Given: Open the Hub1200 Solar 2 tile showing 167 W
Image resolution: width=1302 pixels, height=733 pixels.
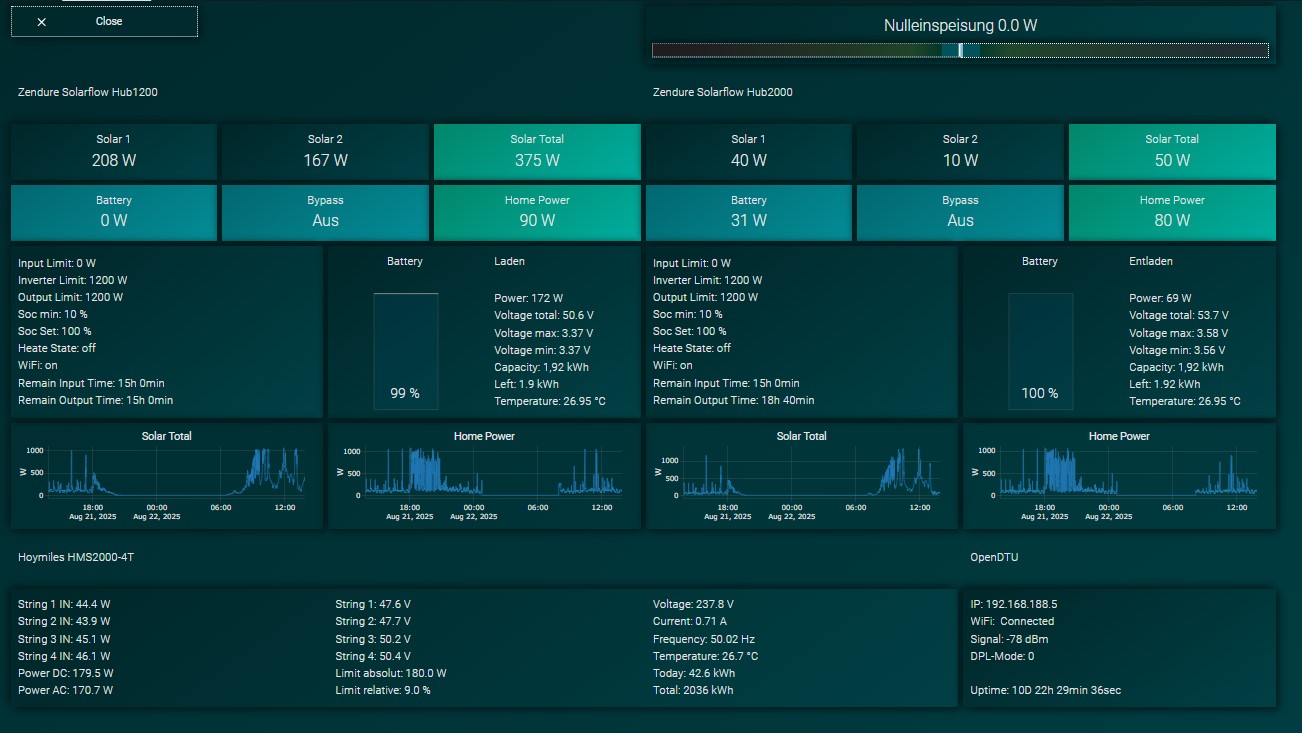Looking at the screenshot, I should click(325, 151).
